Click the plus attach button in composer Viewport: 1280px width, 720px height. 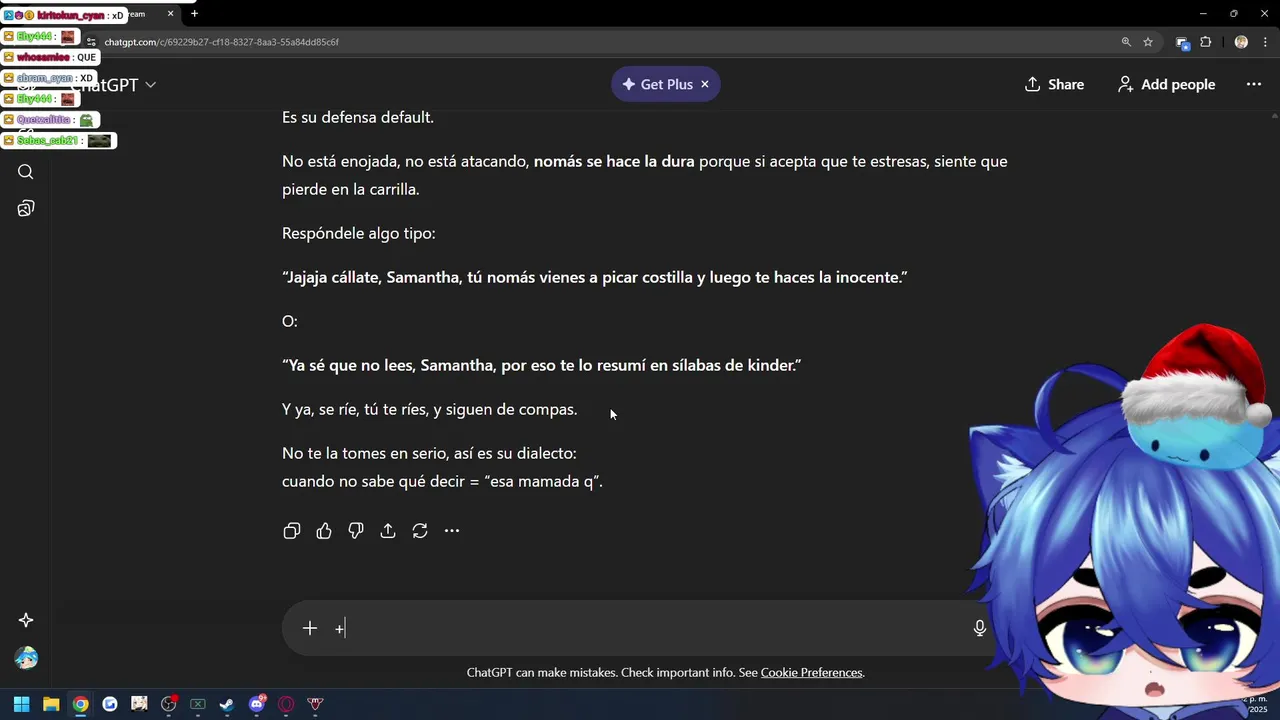click(x=310, y=628)
